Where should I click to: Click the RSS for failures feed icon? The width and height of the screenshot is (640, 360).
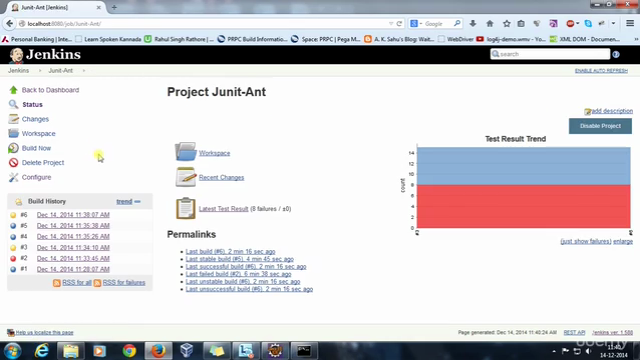tap(97, 283)
